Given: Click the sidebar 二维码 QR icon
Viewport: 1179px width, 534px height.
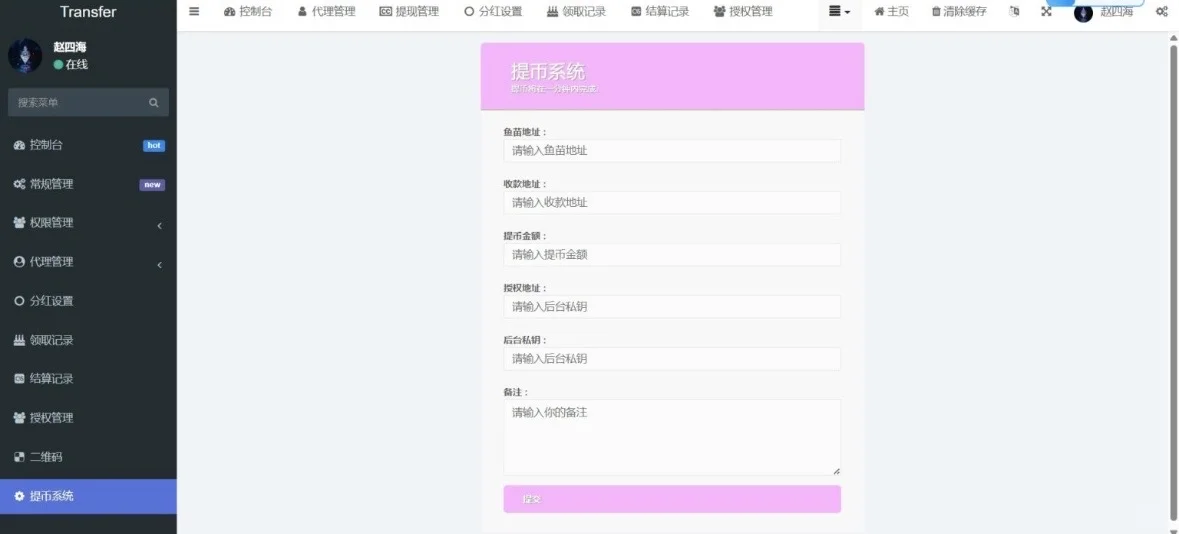Looking at the screenshot, I should click(20, 457).
